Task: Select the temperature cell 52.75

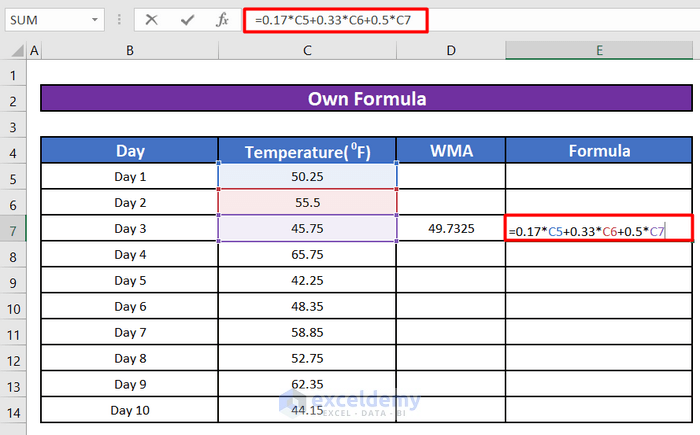Action: [307, 358]
